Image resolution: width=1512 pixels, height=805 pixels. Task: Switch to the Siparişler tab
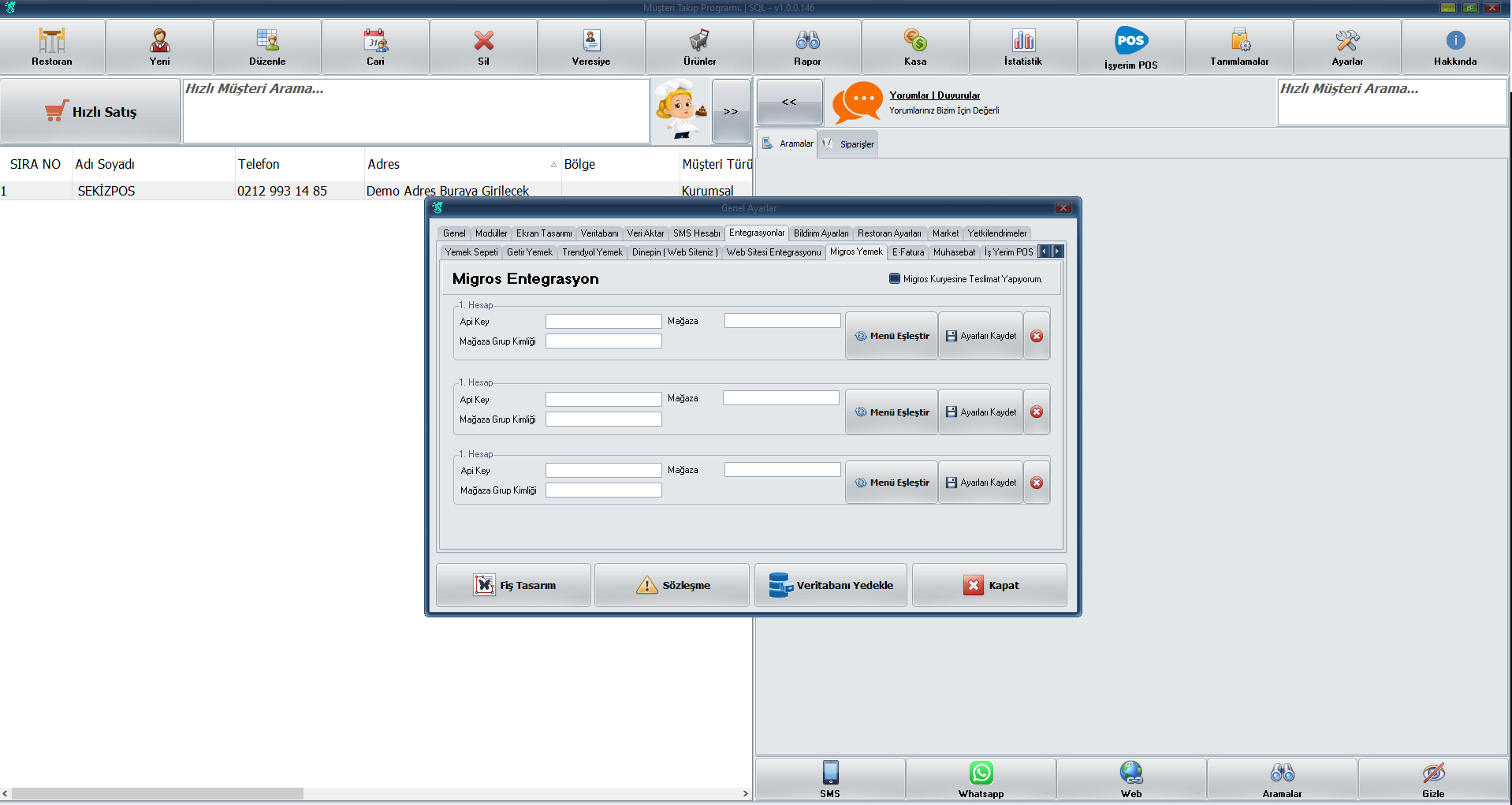point(848,144)
